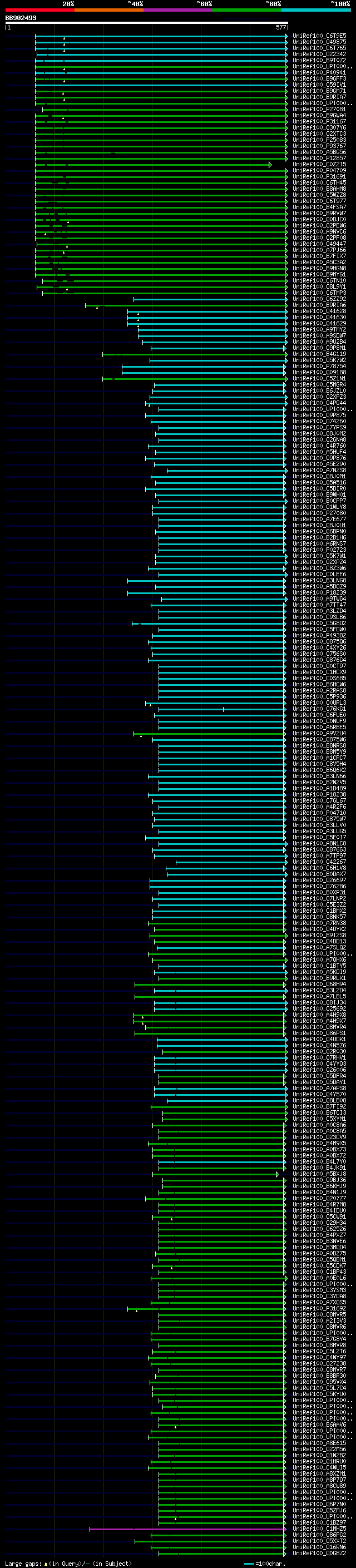This screenshot has width=356, height=1568.
Task: Click the purple ~60% identity legend bar
Action: point(177,10)
